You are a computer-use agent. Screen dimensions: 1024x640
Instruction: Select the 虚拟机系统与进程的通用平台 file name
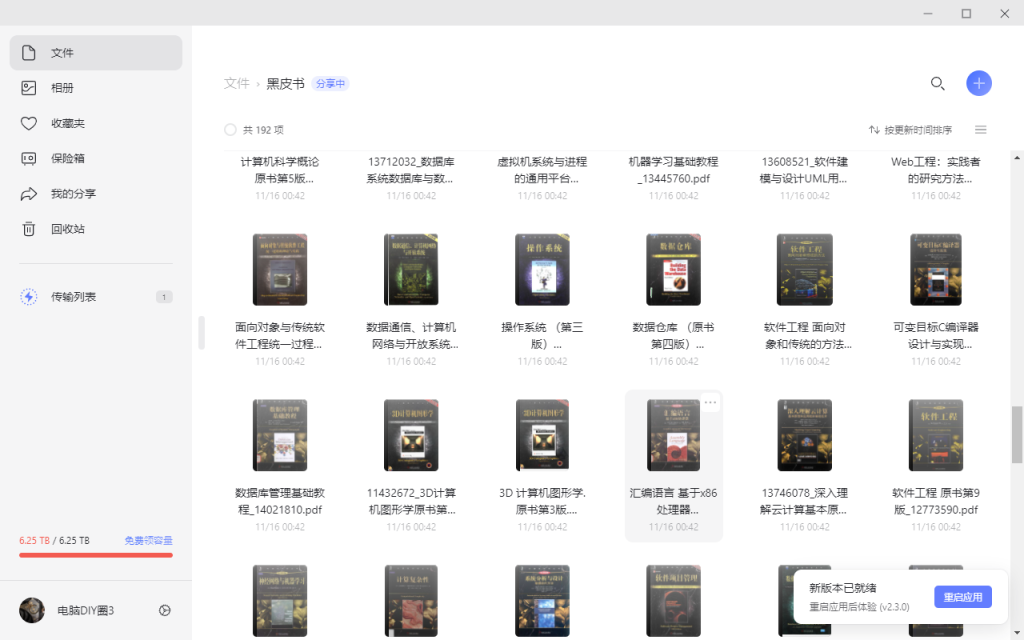(x=542, y=170)
